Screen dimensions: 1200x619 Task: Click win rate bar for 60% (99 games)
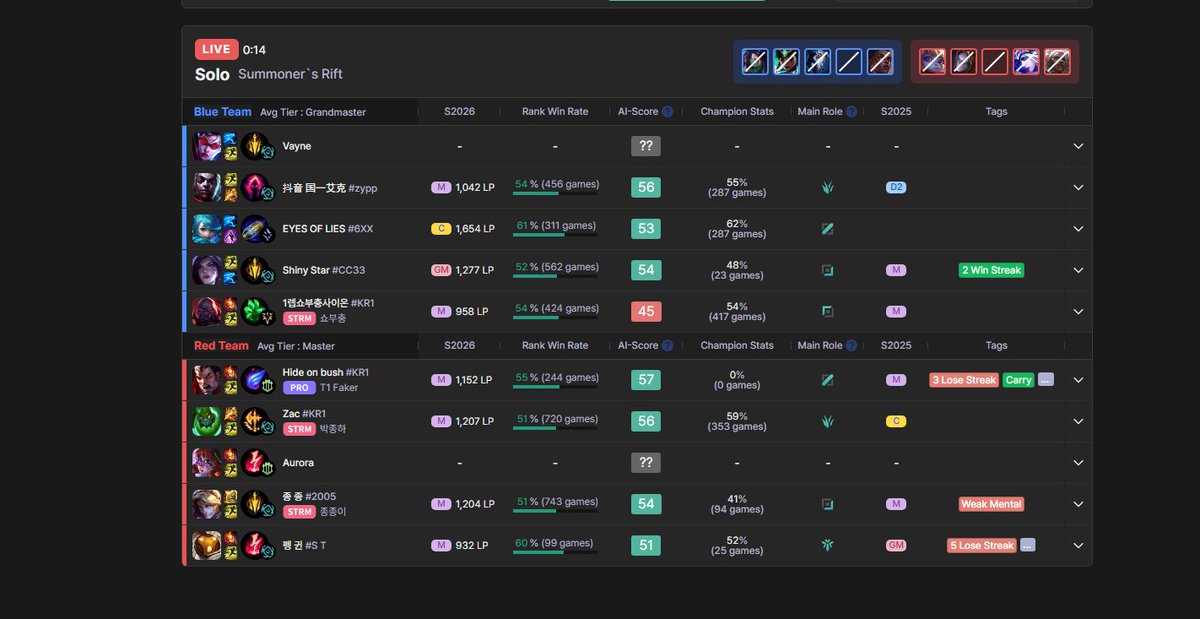555,551
